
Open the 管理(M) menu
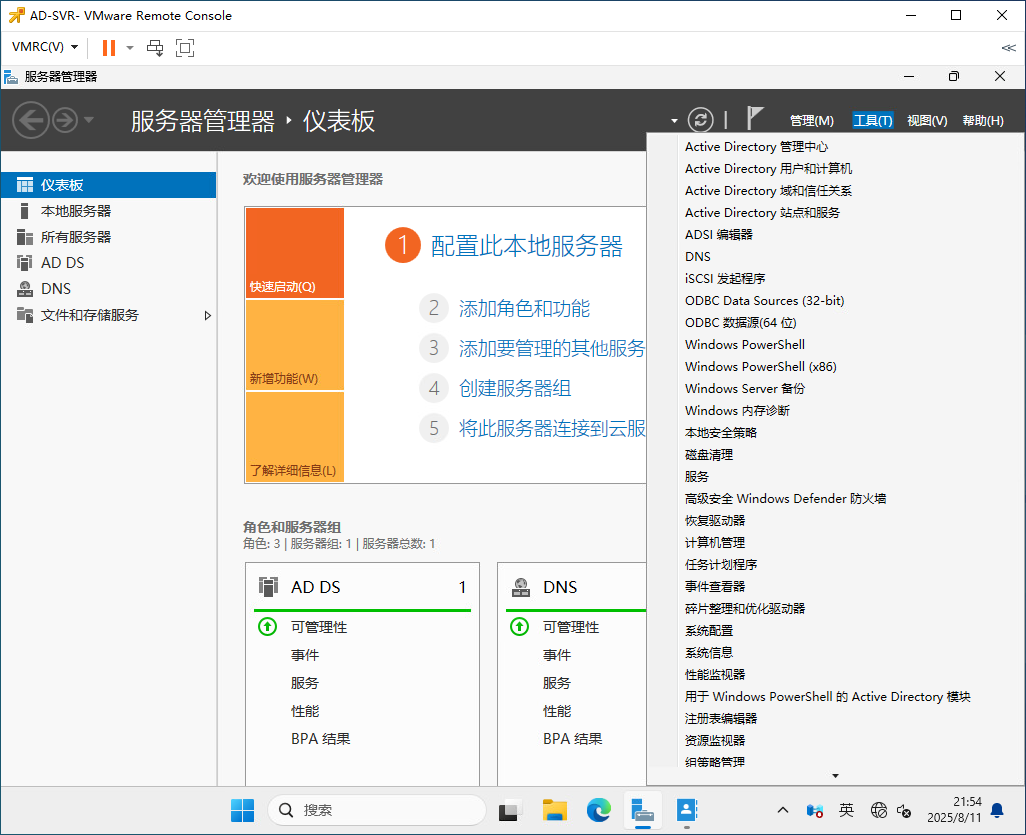pyautogui.click(x=811, y=120)
